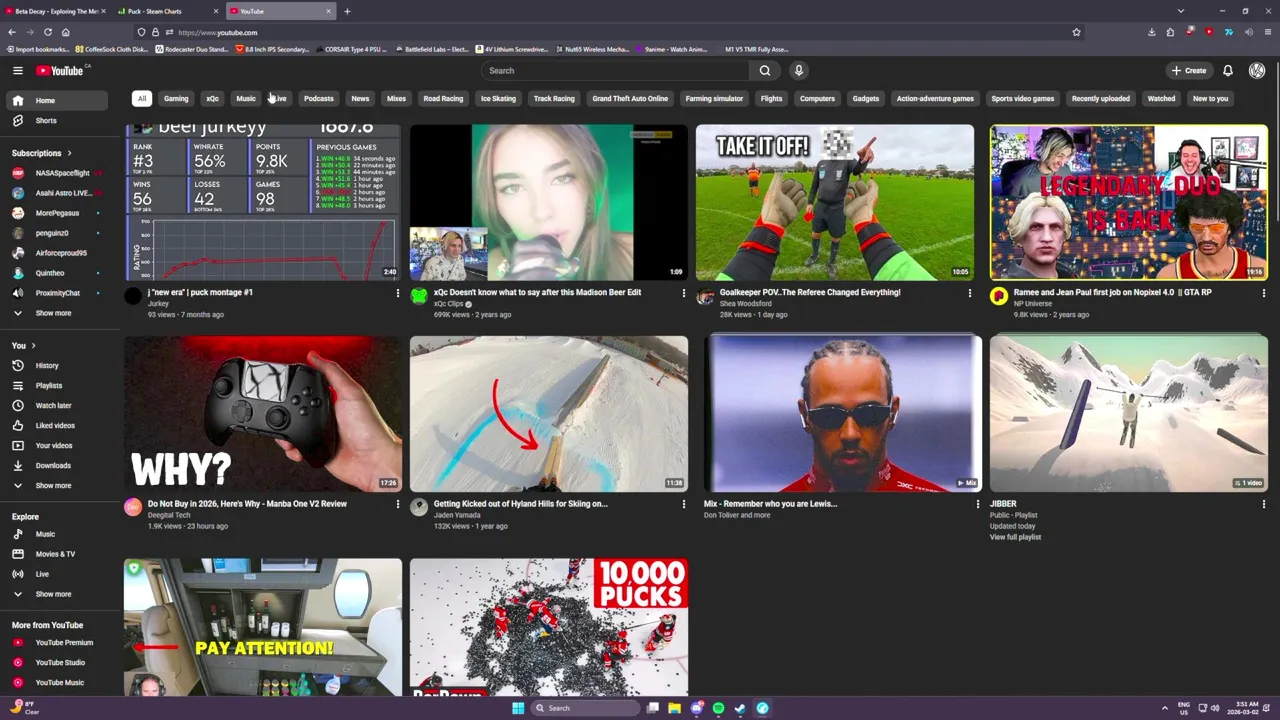
Task: Click the Create button
Action: coord(1189,70)
